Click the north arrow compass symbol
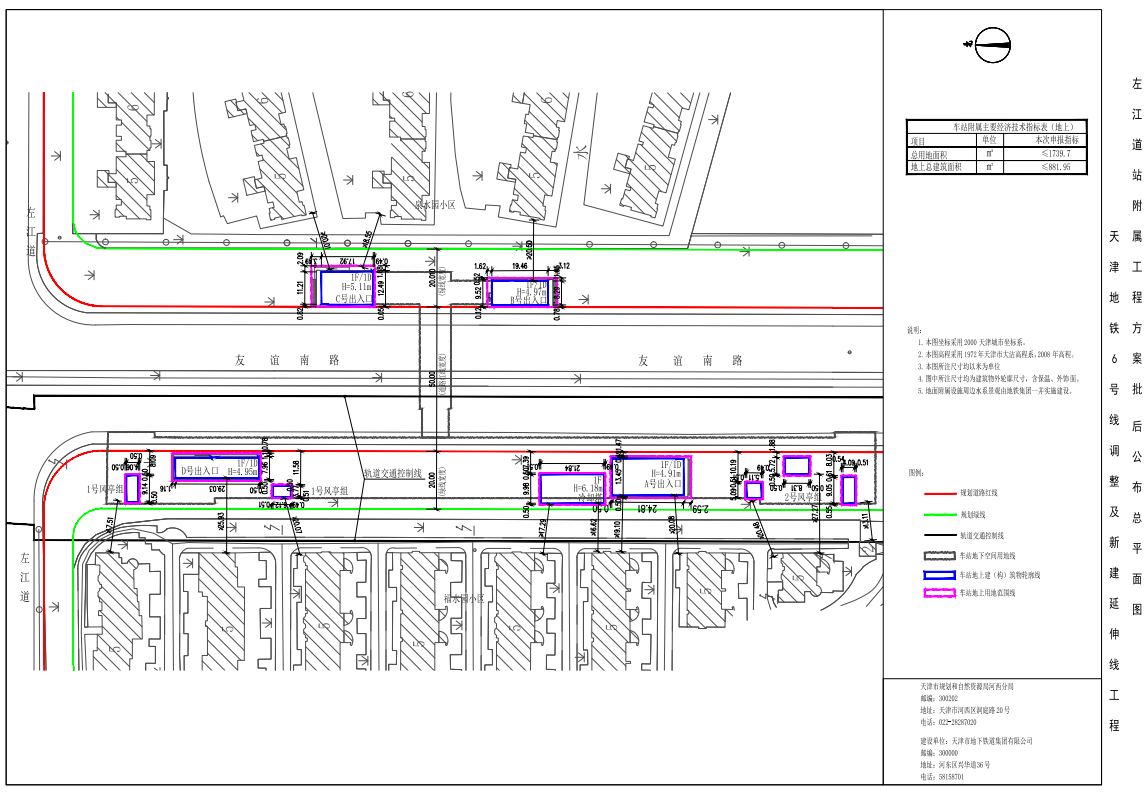1146x794 pixels. 990,42
